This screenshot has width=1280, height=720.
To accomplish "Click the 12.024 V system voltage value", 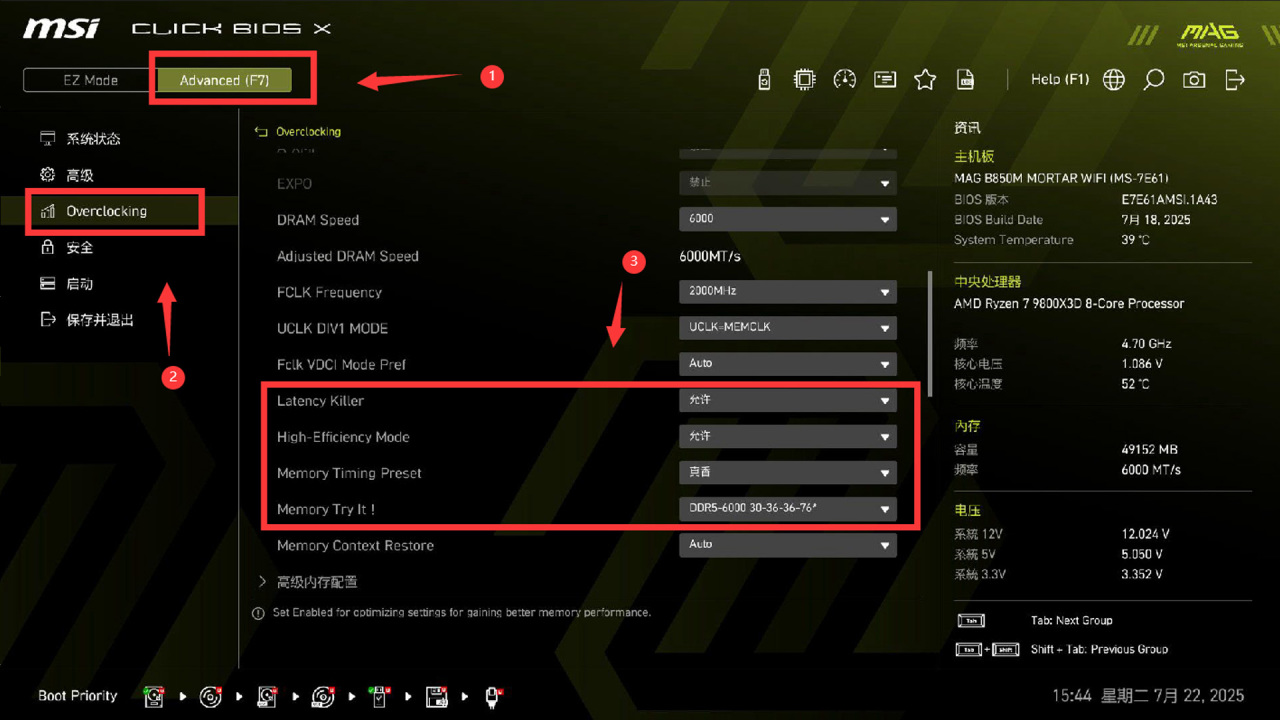I will coord(1145,534).
